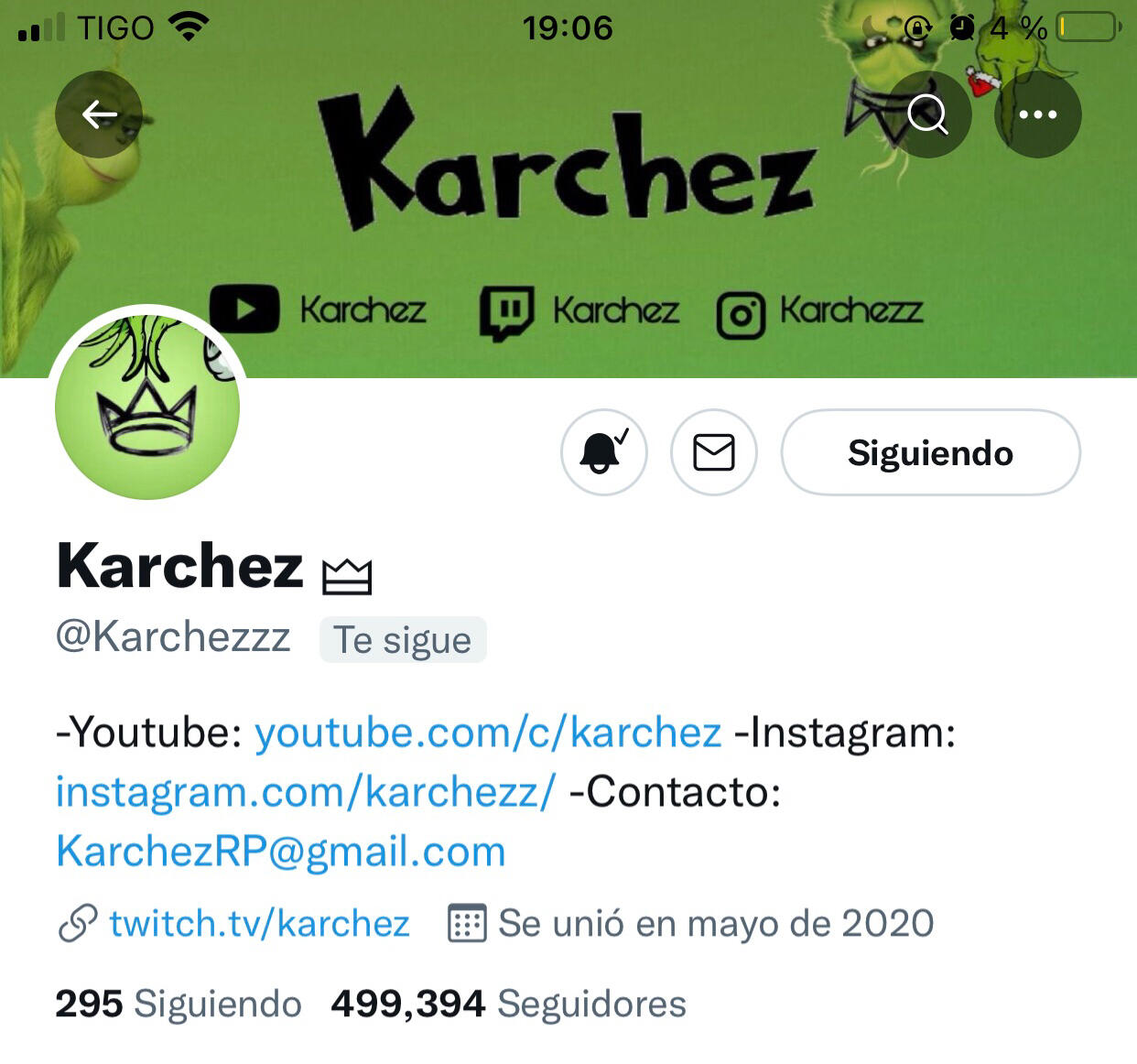Open the instagram.com/karchezz/ link

point(305,792)
